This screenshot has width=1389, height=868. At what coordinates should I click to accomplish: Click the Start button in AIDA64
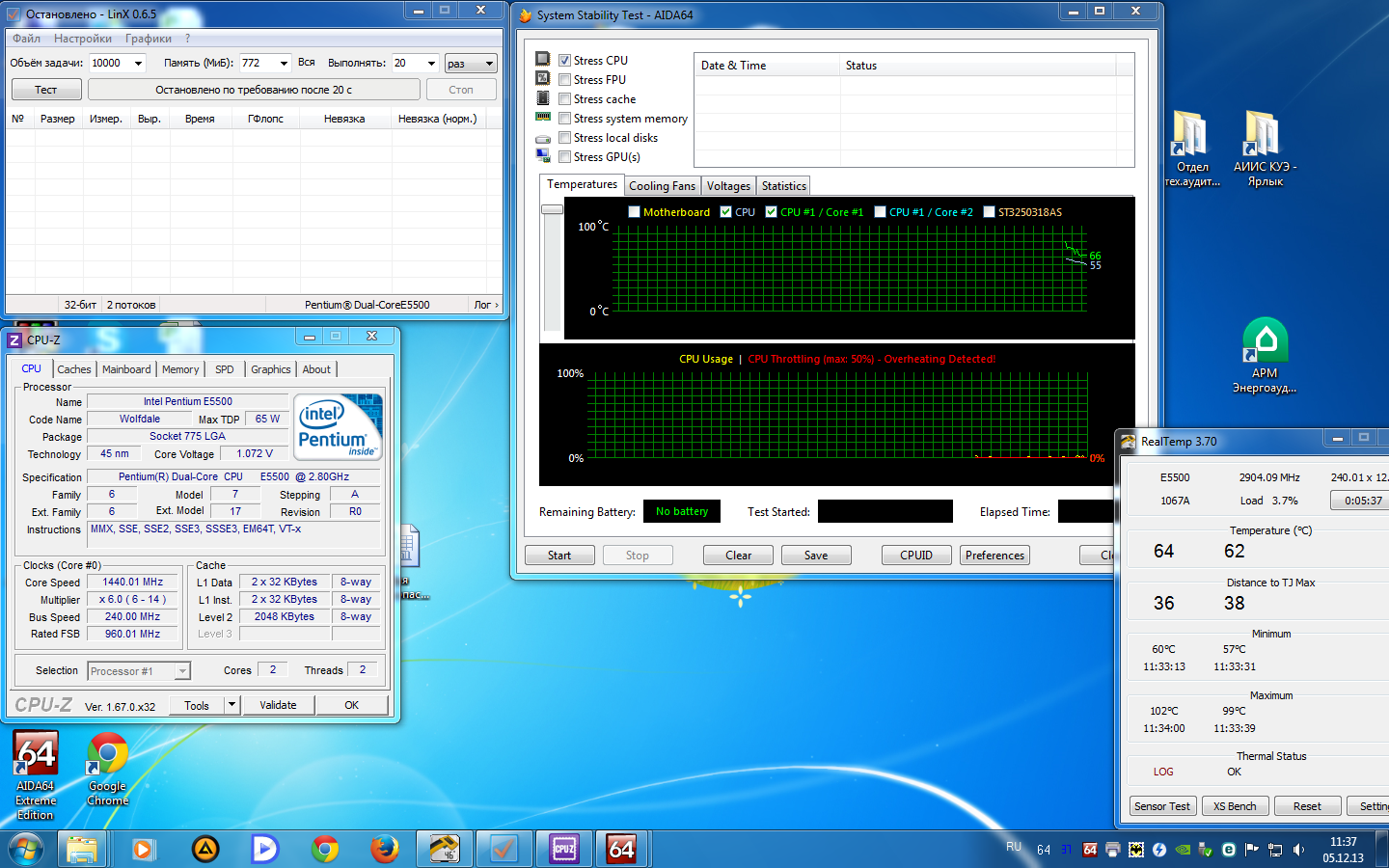(x=559, y=556)
